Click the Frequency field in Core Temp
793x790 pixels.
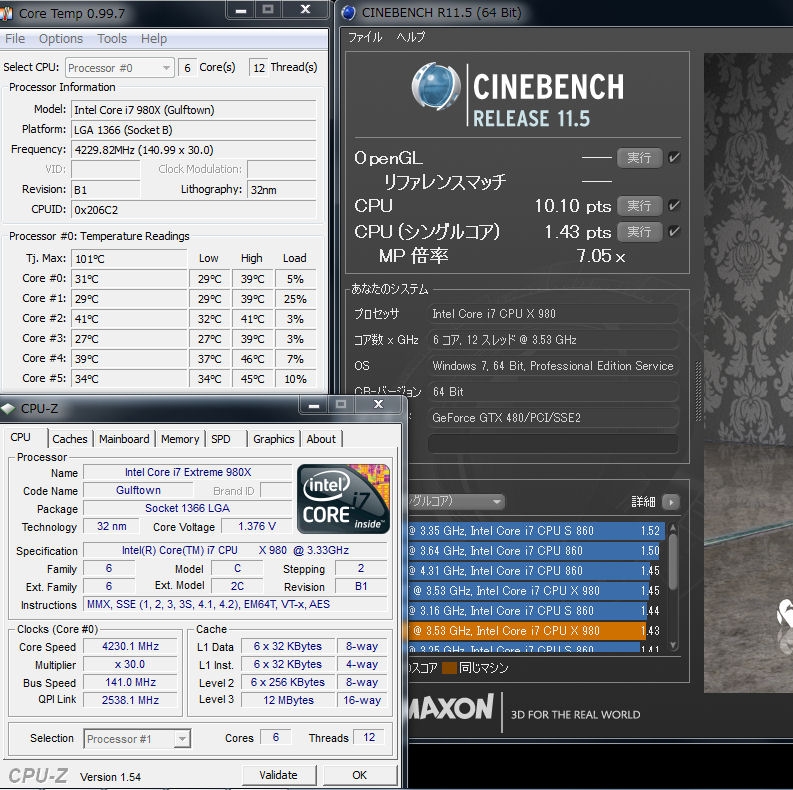click(193, 150)
